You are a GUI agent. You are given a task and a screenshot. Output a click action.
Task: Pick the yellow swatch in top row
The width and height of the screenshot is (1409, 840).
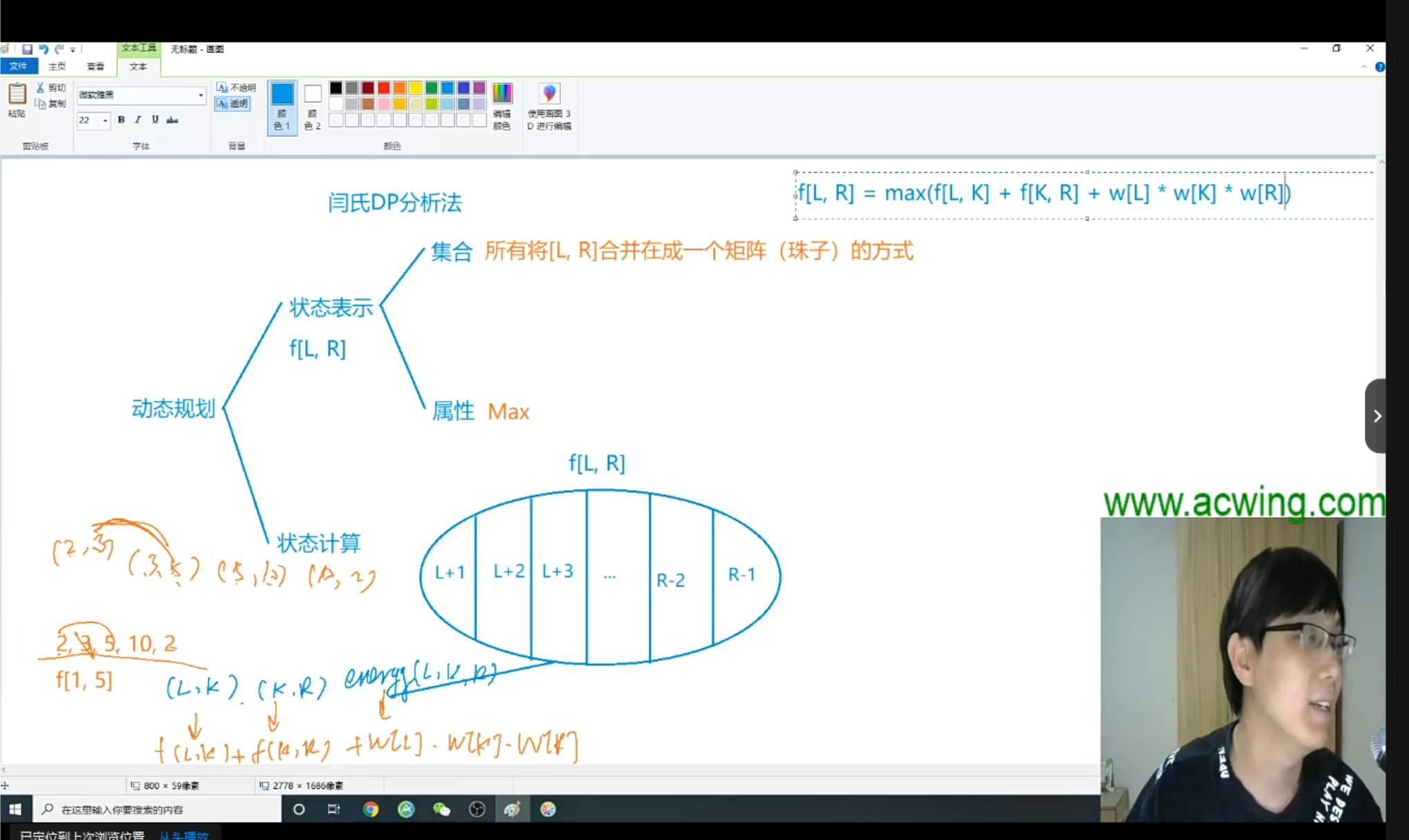pyautogui.click(x=416, y=88)
